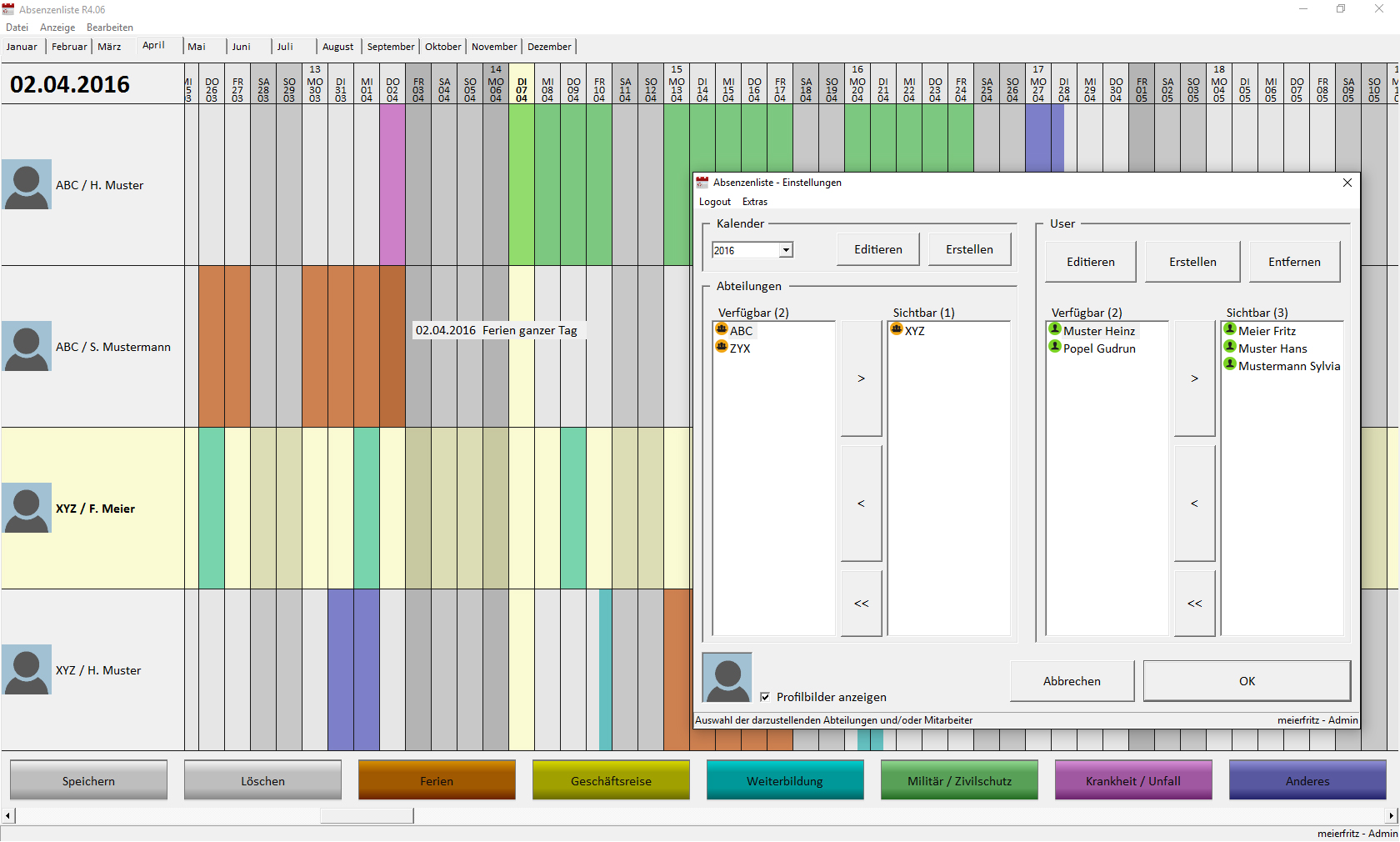Select the ZYX department icon
Screen dimensions: 1400x842
722,348
